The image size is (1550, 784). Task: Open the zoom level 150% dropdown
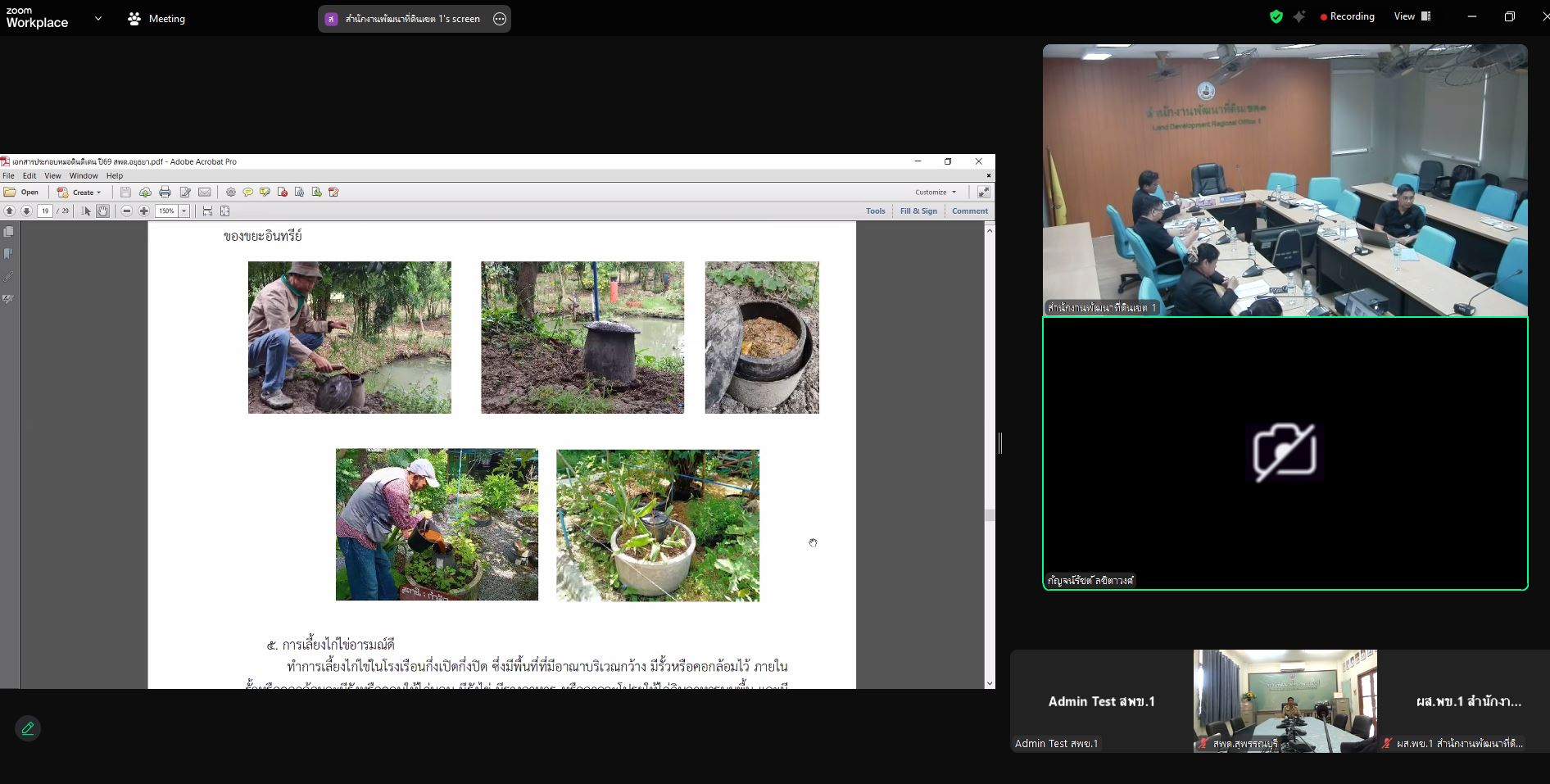[184, 211]
